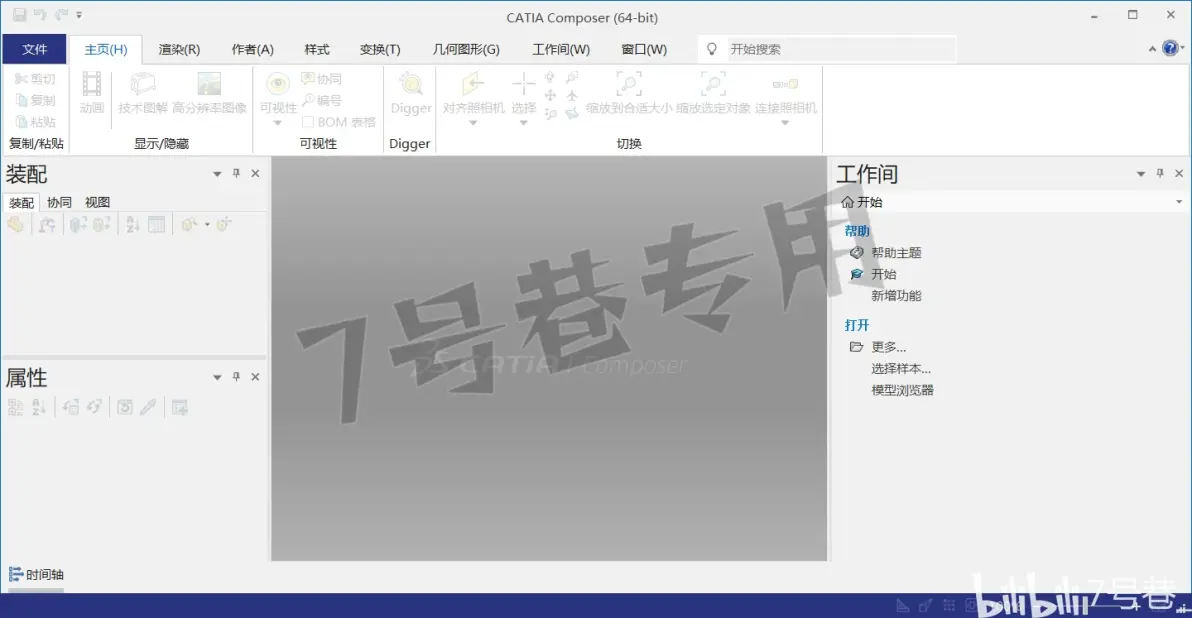Open the 文件 menu
Screen dimensions: 1192x618
coord(34,49)
